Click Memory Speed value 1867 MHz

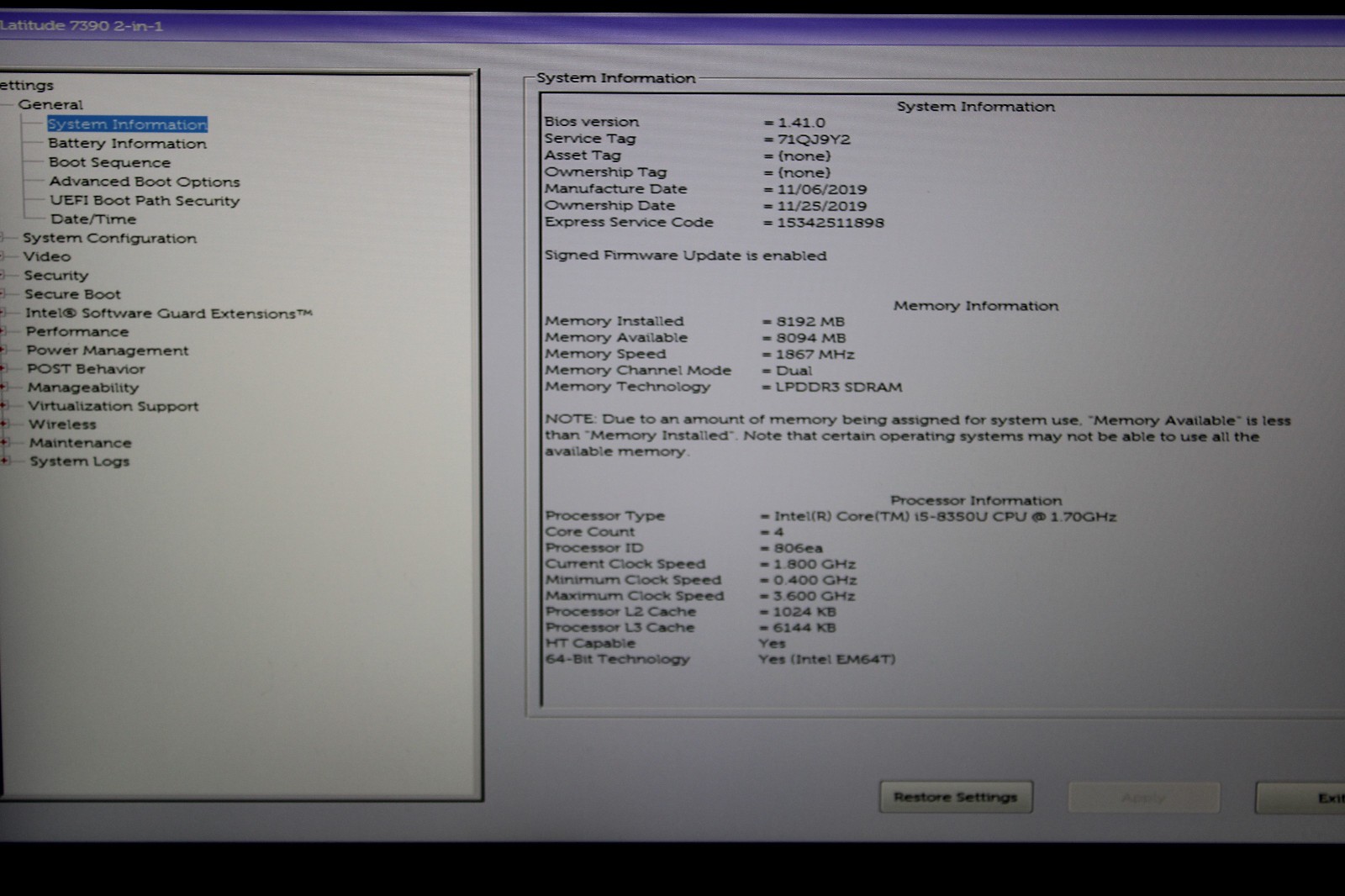click(815, 355)
